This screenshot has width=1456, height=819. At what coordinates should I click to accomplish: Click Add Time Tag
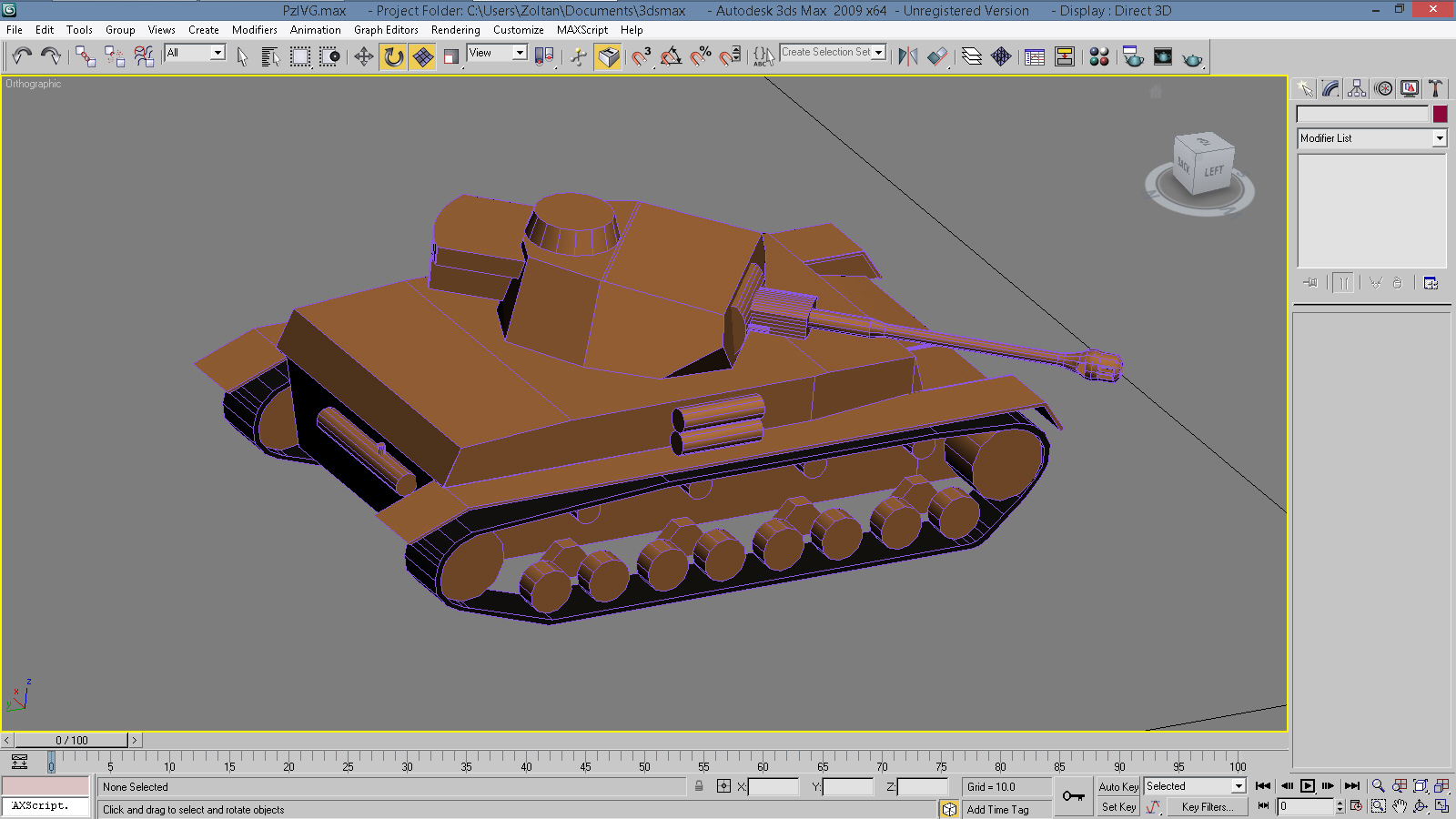pyautogui.click(x=997, y=809)
